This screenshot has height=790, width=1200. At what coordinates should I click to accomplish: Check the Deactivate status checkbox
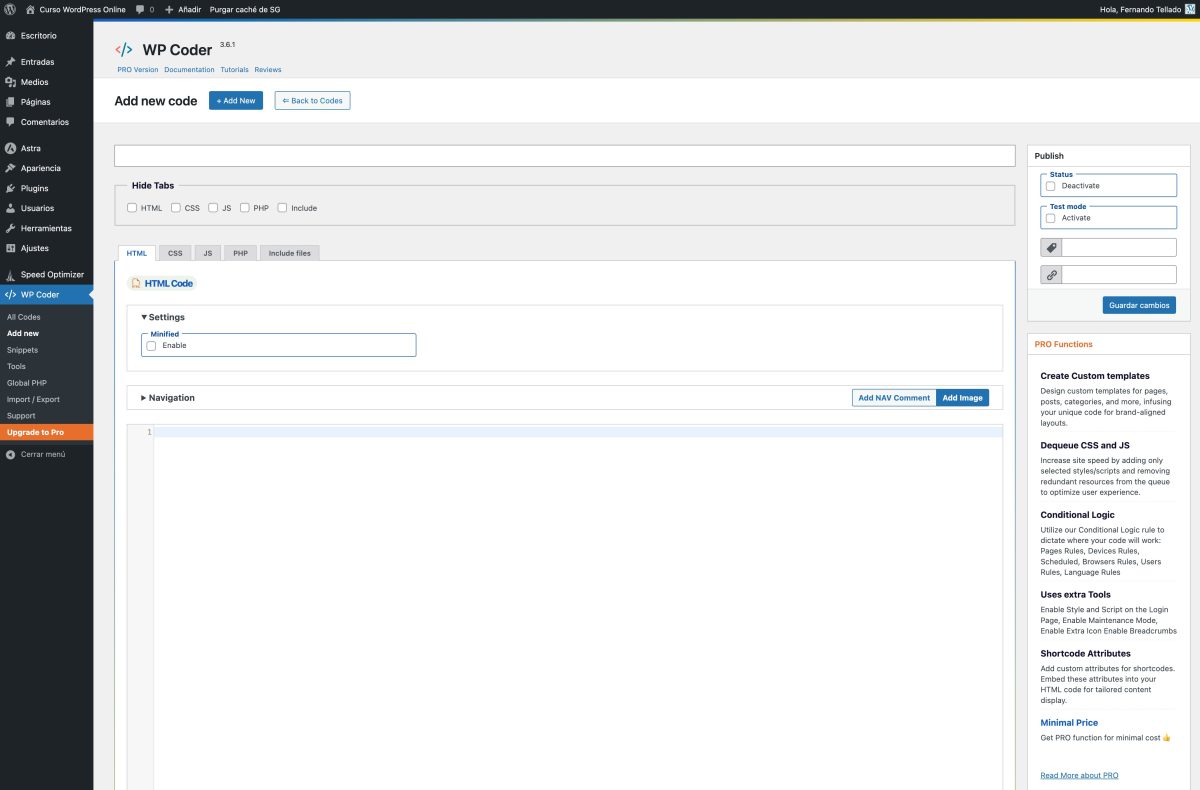[1051, 185]
